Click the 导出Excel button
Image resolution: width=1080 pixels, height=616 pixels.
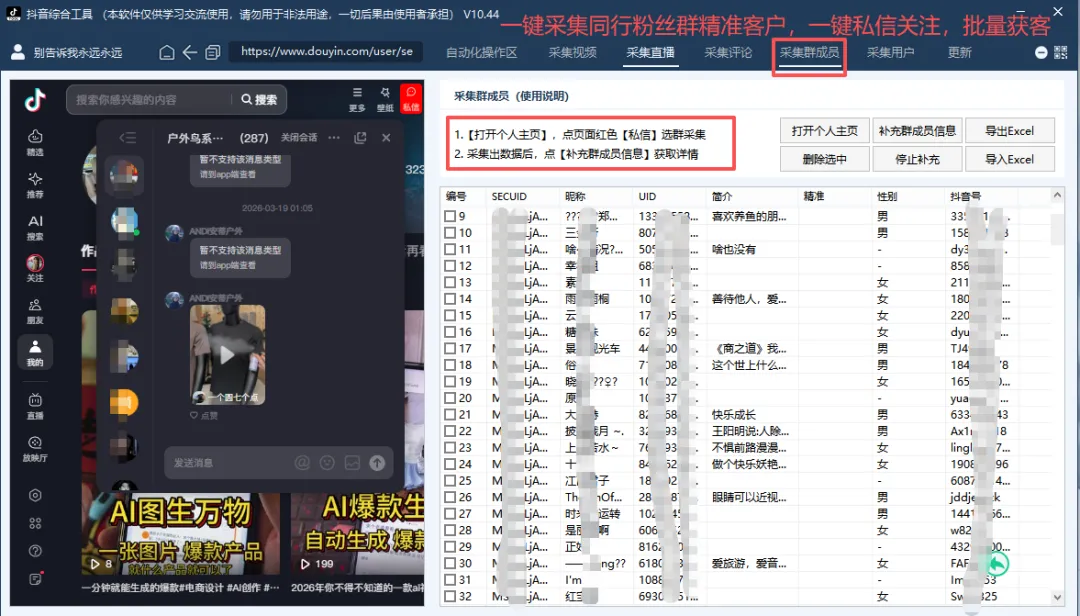coord(1010,130)
